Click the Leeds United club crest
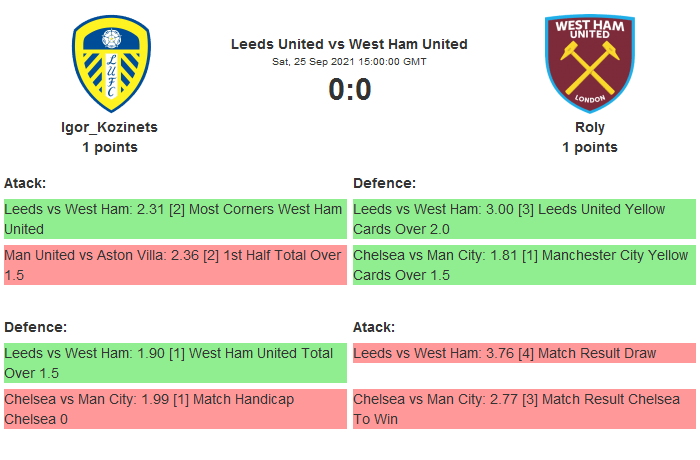The height and width of the screenshot is (460, 700). pos(110,63)
